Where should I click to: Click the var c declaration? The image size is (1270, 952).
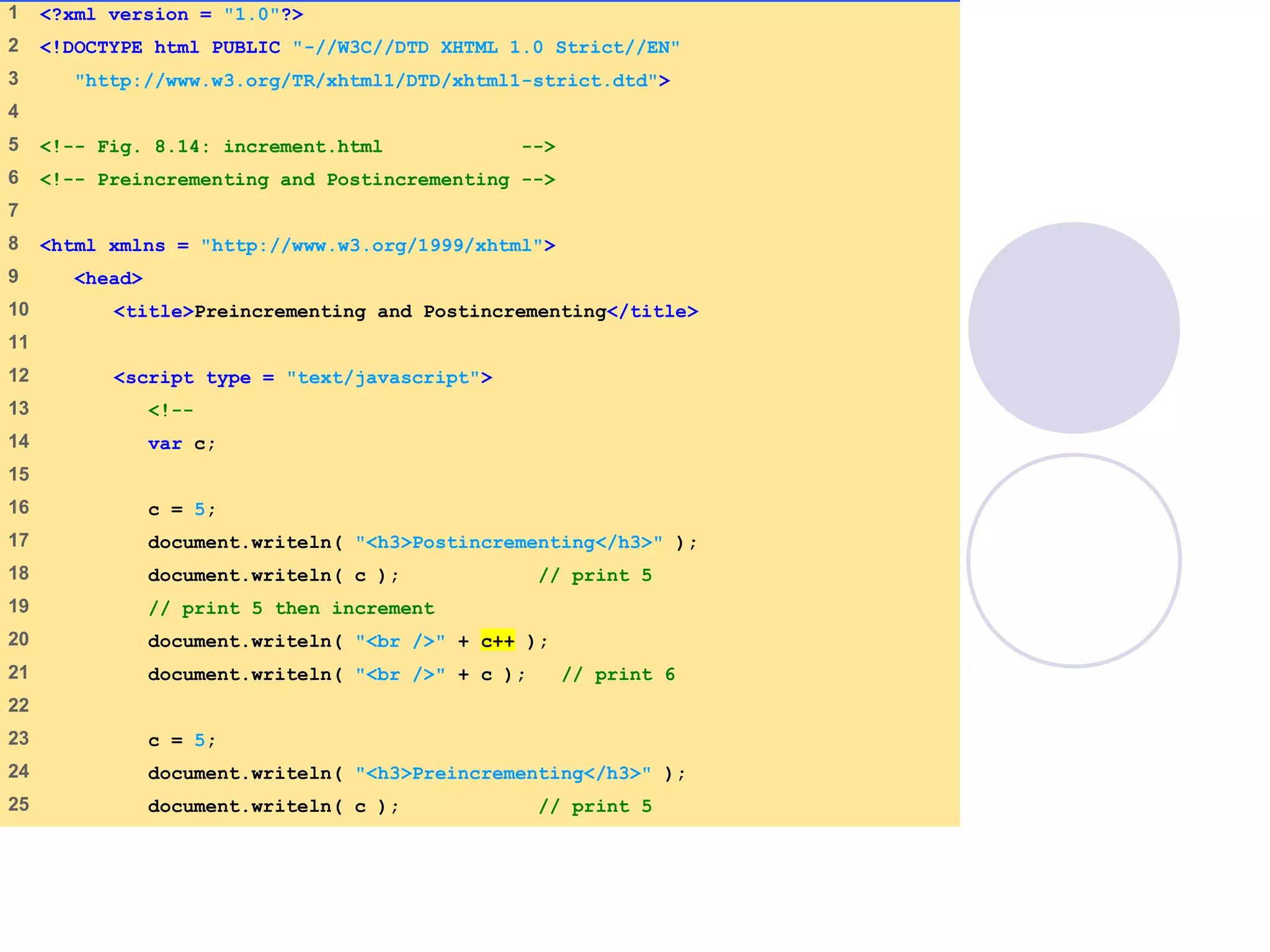[x=181, y=444]
